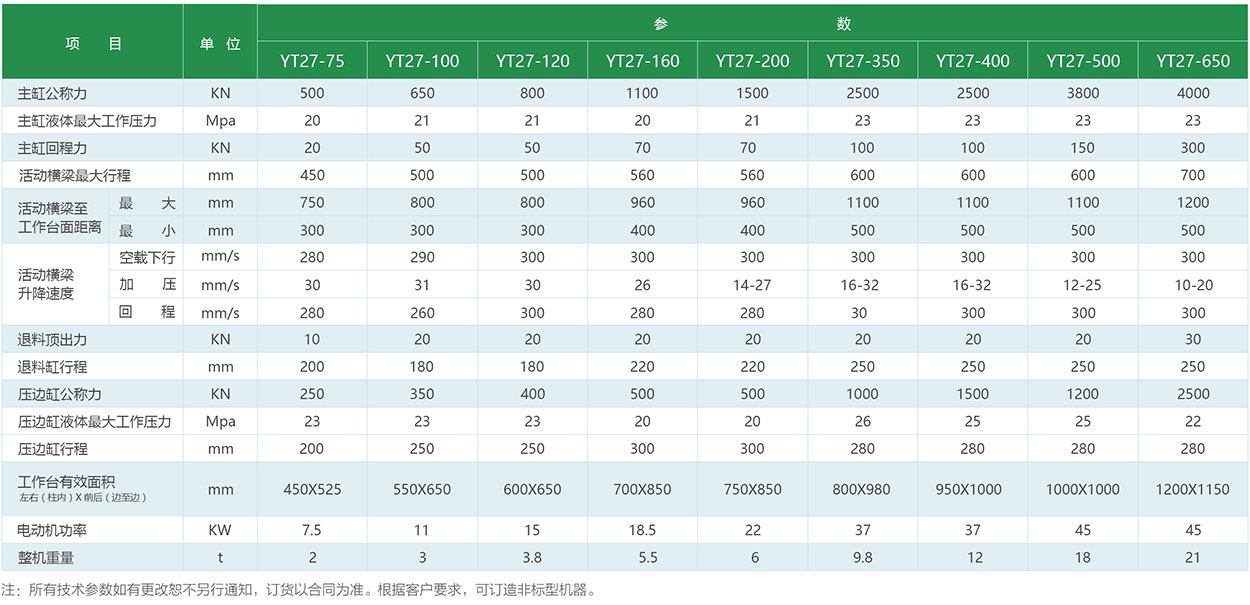1250x605 pixels.
Task: Select the 活动横梁最大行程 row label
Action: pyautogui.click(x=74, y=175)
